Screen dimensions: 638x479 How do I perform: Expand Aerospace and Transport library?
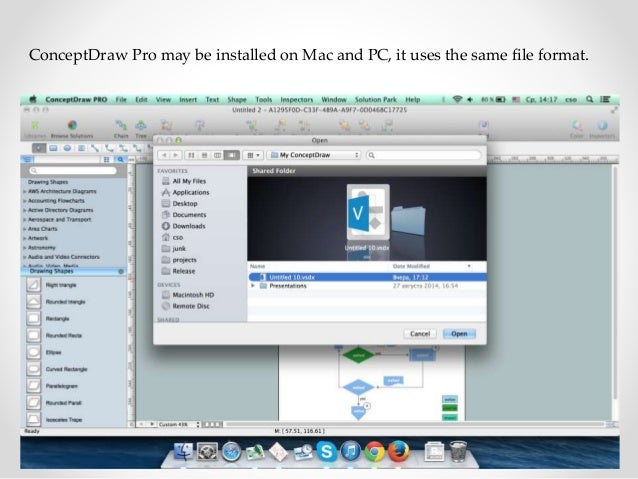coord(24,219)
